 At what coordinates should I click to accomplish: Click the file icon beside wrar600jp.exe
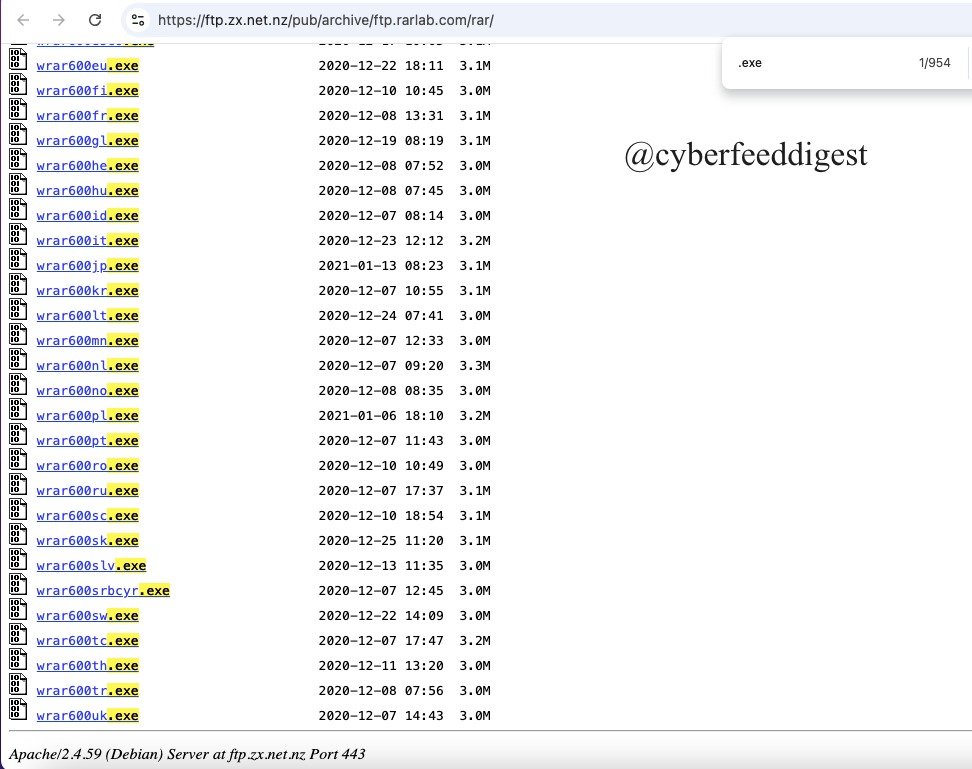18,260
